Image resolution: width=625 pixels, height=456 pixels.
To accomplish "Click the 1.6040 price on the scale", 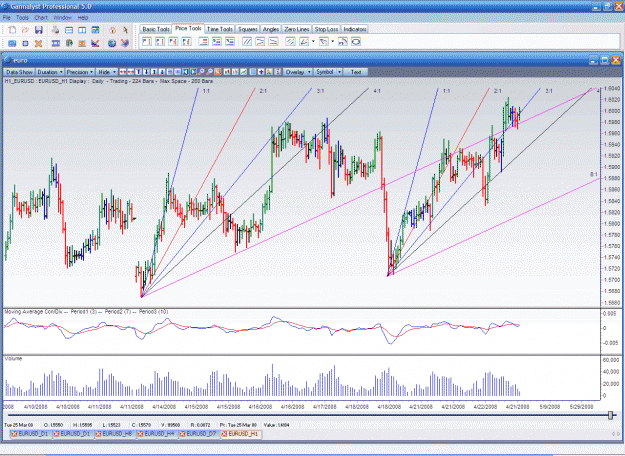I will (x=611, y=88).
